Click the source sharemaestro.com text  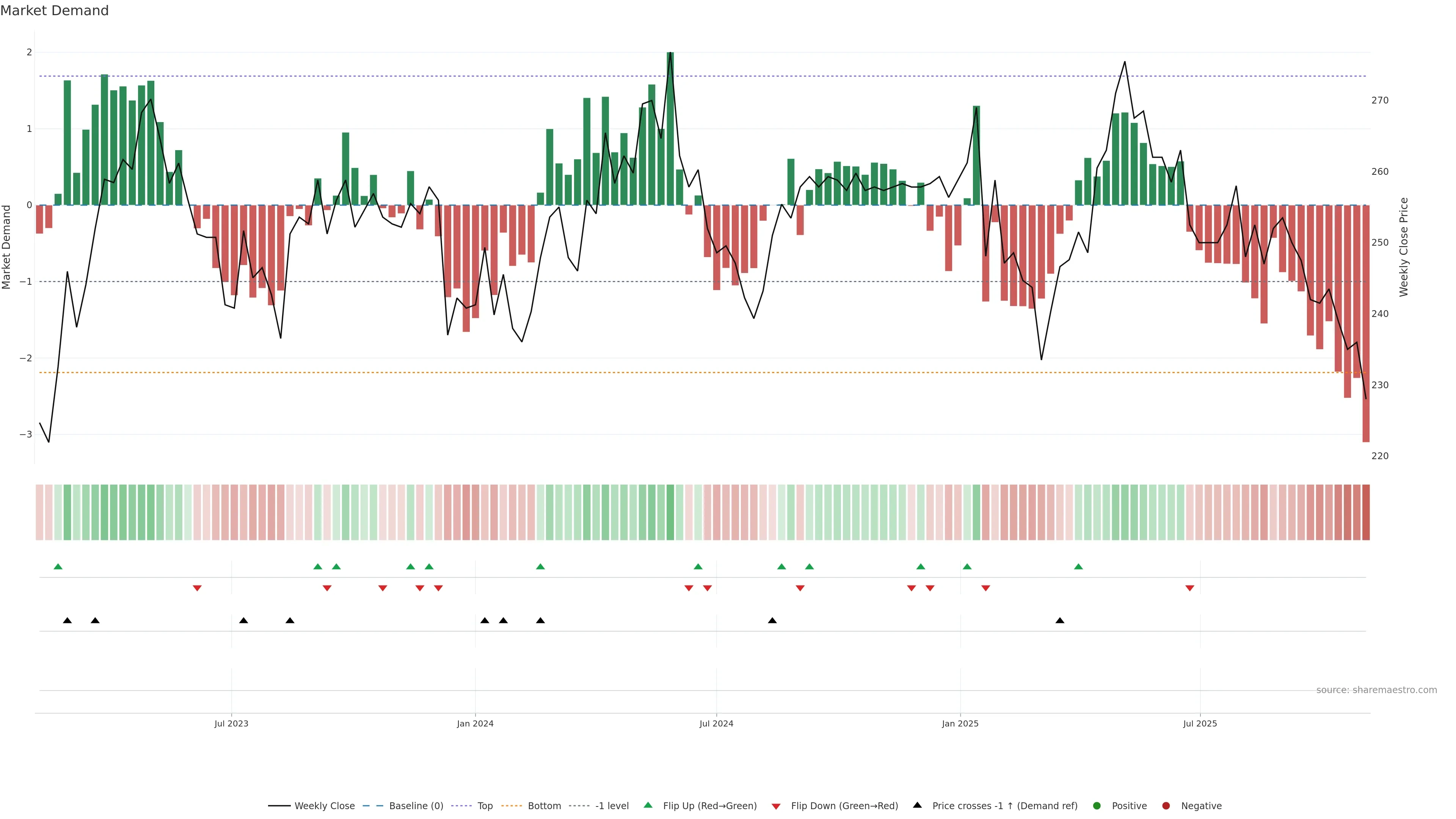(x=1376, y=690)
